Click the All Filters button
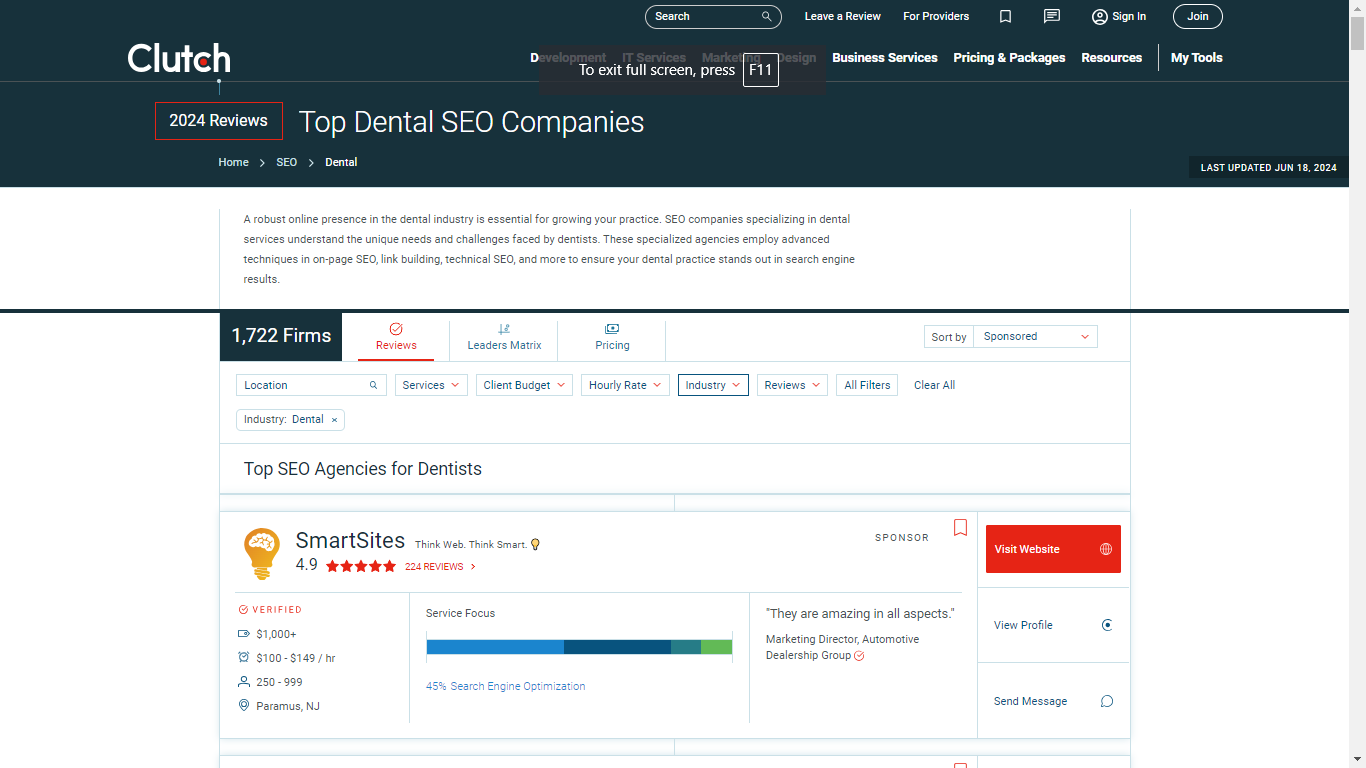 click(x=867, y=385)
